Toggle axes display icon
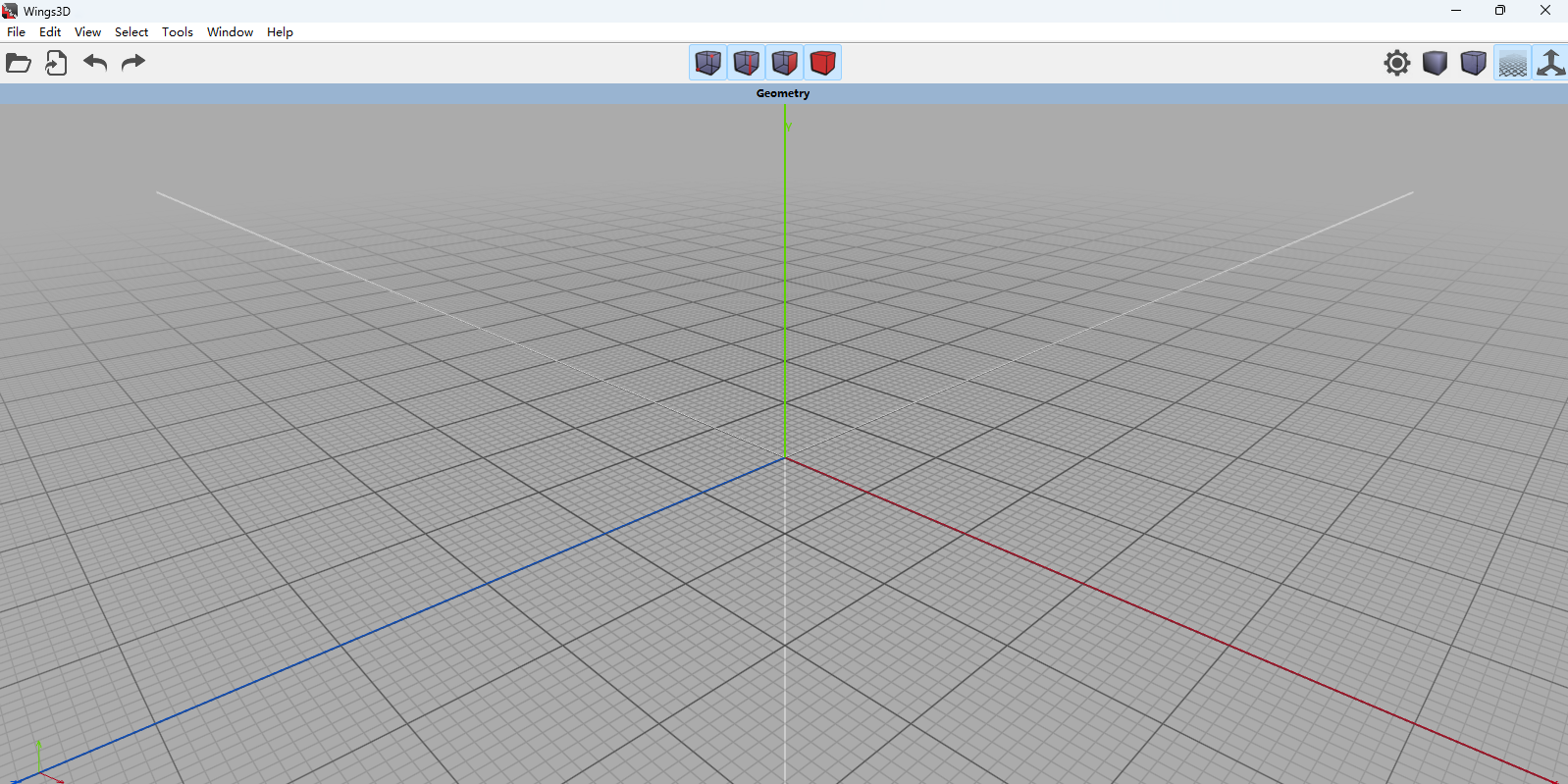Viewport: 1568px width, 784px height. (x=1550, y=64)
